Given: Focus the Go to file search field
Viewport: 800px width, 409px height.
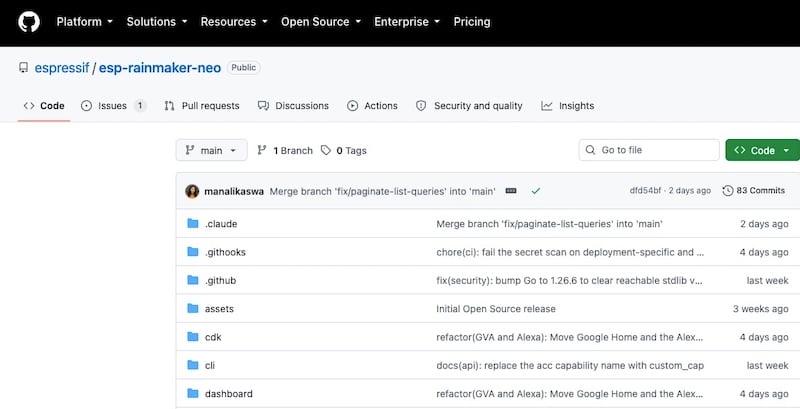Looking at the screenshot, I should pyautogui.click(x=649, y=150).
